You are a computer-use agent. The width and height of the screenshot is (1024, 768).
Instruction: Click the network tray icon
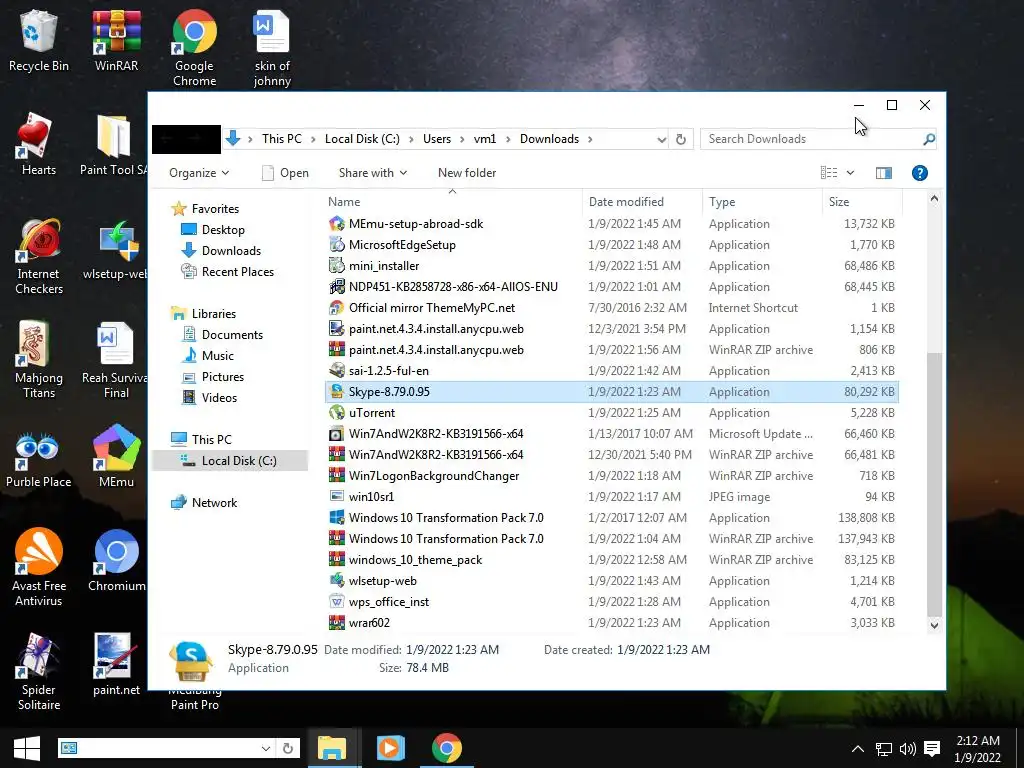pyautogui.click(x=884, y=749)
